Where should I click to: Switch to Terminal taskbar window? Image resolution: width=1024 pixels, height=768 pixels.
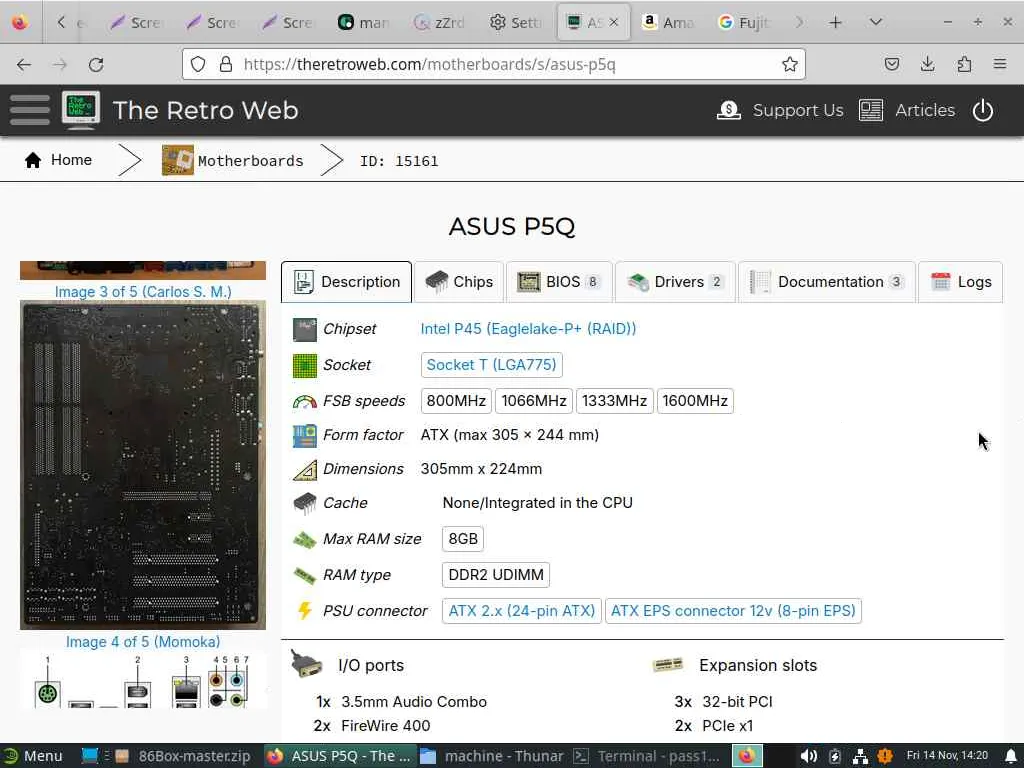pos(647,756)
